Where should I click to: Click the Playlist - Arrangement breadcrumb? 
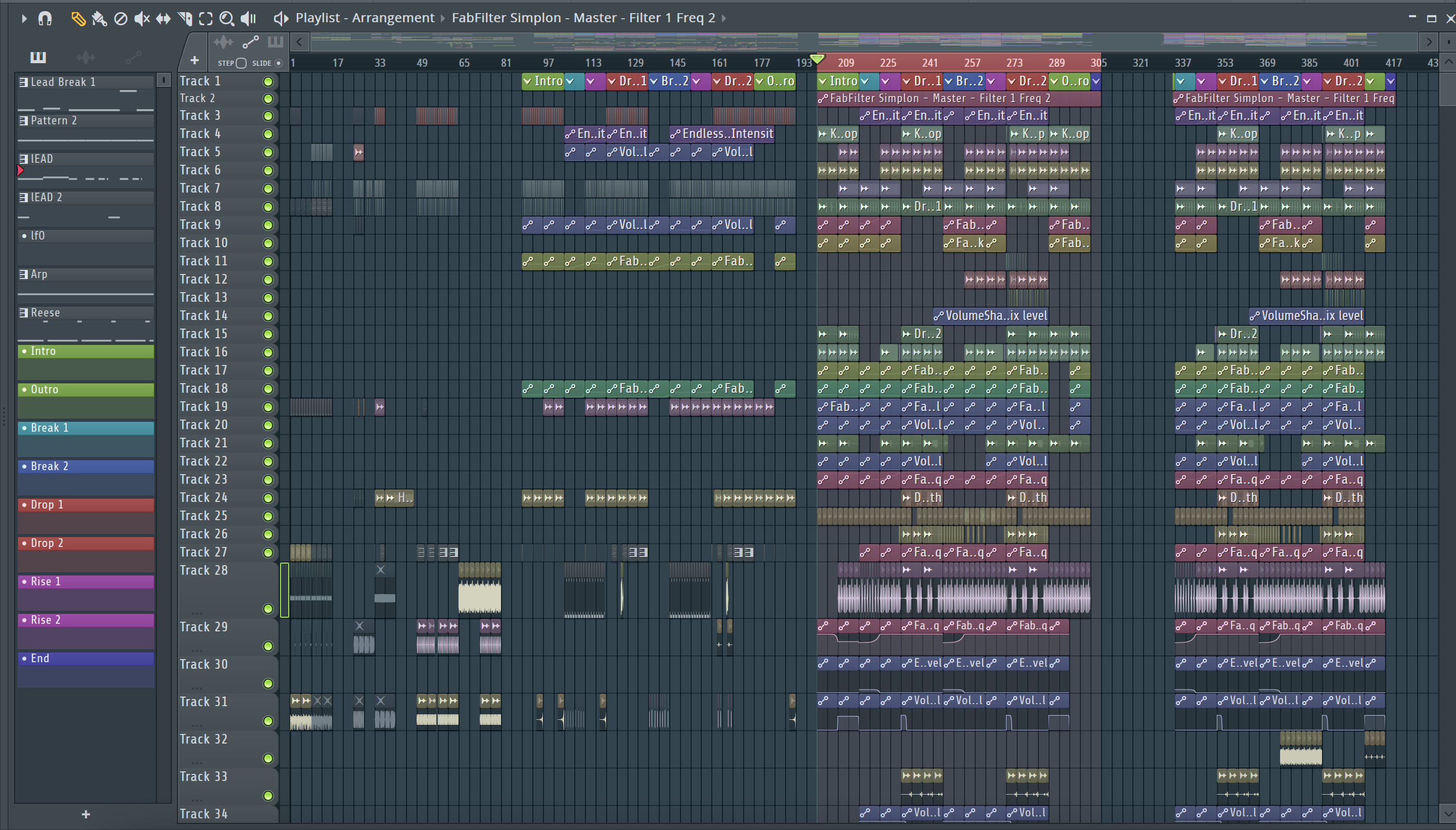(x=365, y=18)
